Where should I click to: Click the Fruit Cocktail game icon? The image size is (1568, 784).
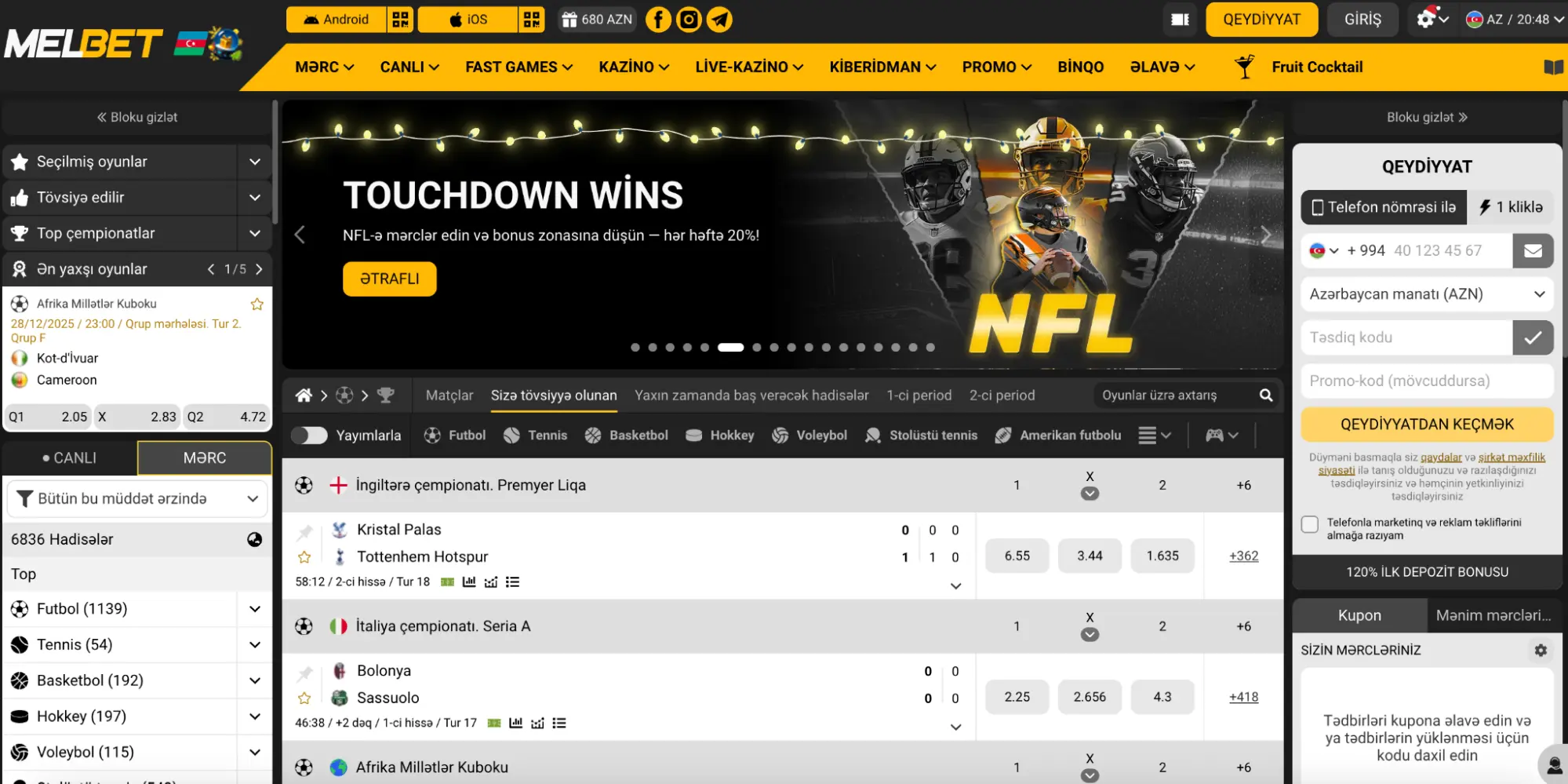[x=1244, y=67]
